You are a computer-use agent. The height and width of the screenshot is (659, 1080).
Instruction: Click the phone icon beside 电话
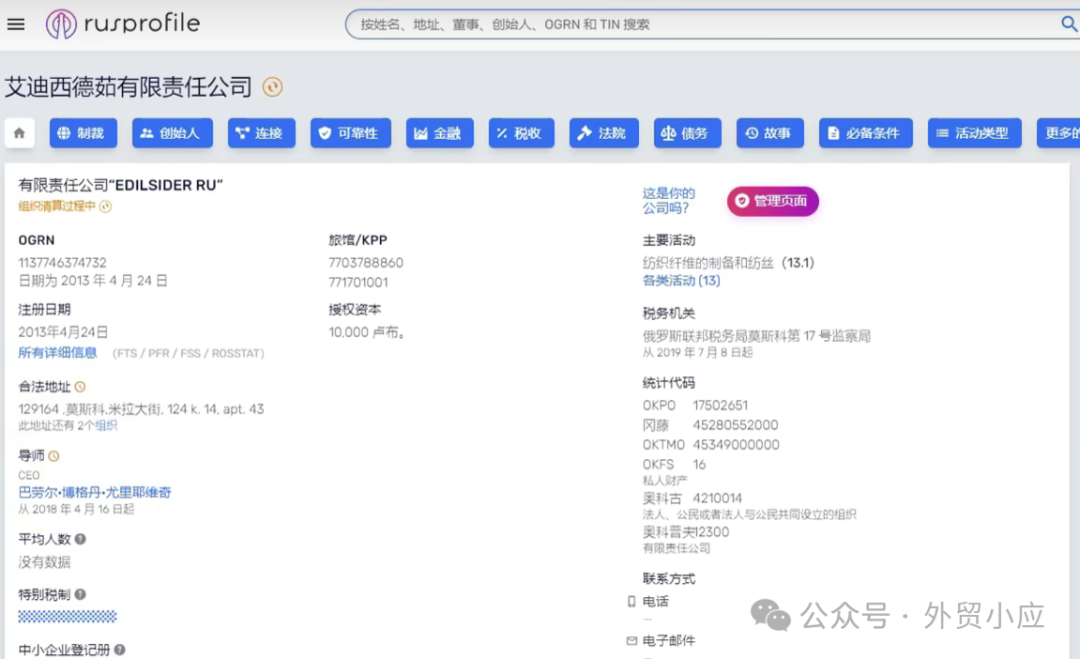point(631,602)
